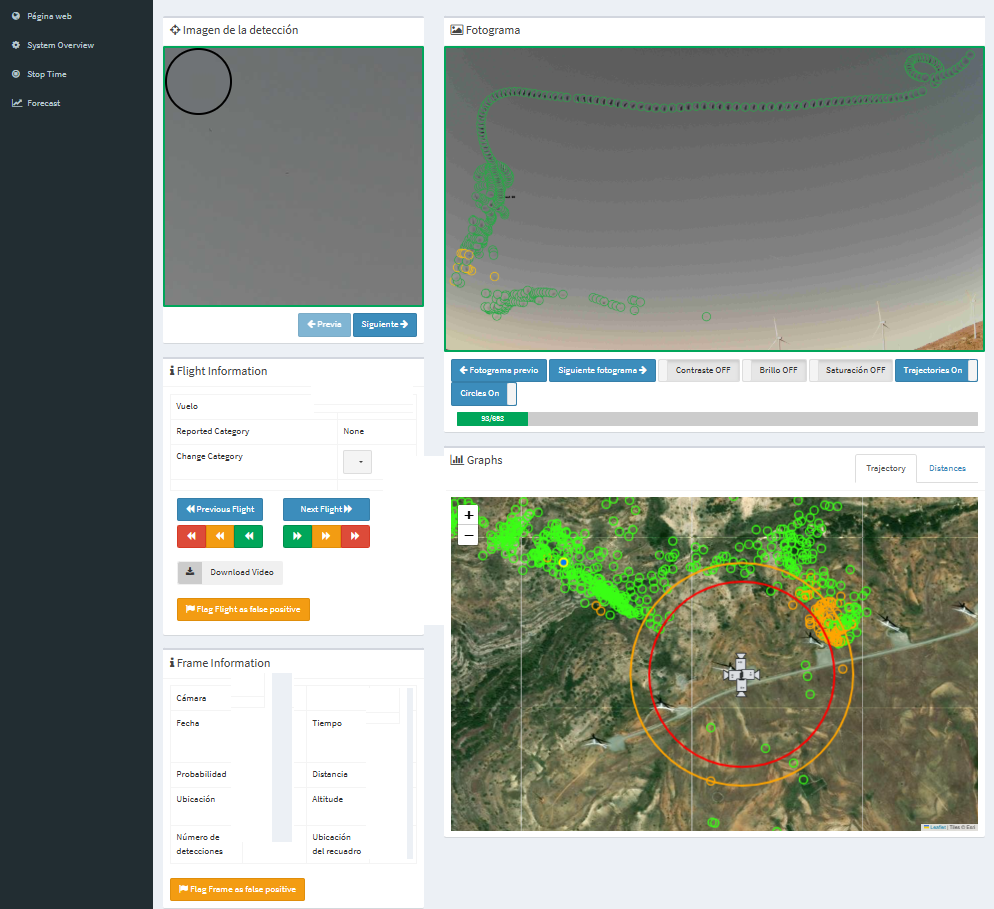Click the frame progress bar showing 93/683
Image resolution: width=994 pixels, height=909 pixels.
pos(716,419)
